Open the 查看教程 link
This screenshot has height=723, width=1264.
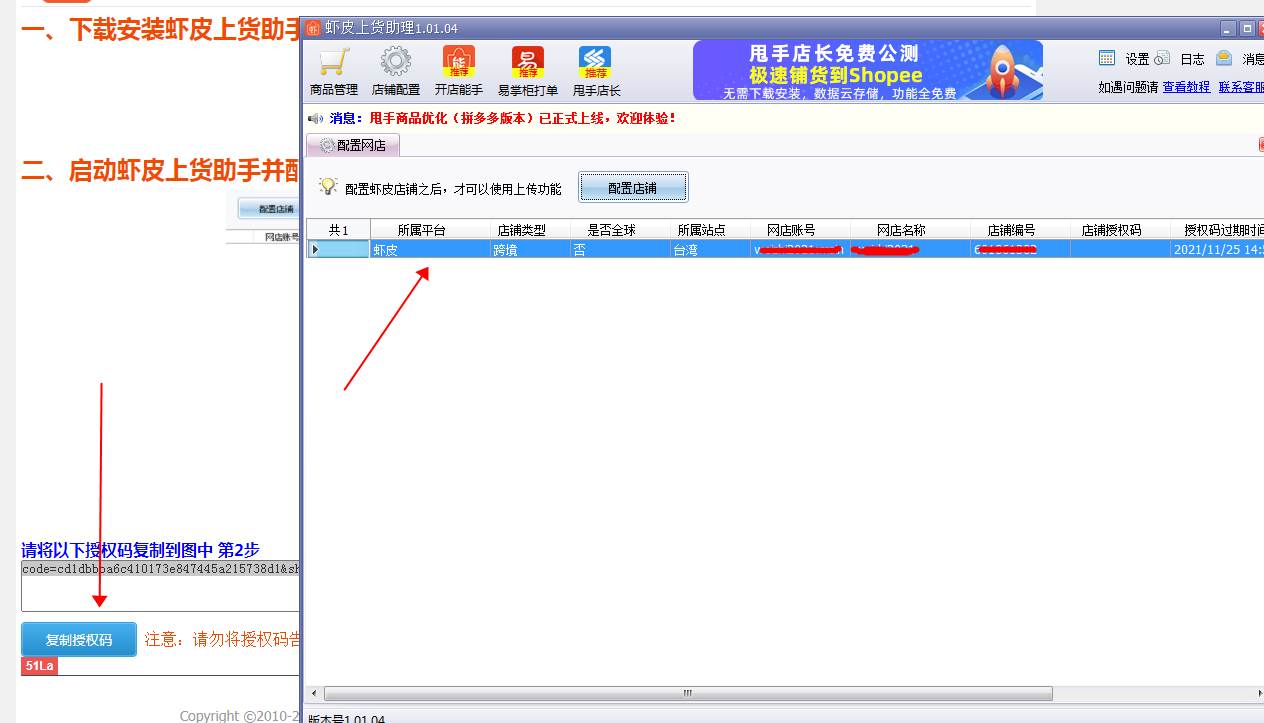[x=1186, y=87]
